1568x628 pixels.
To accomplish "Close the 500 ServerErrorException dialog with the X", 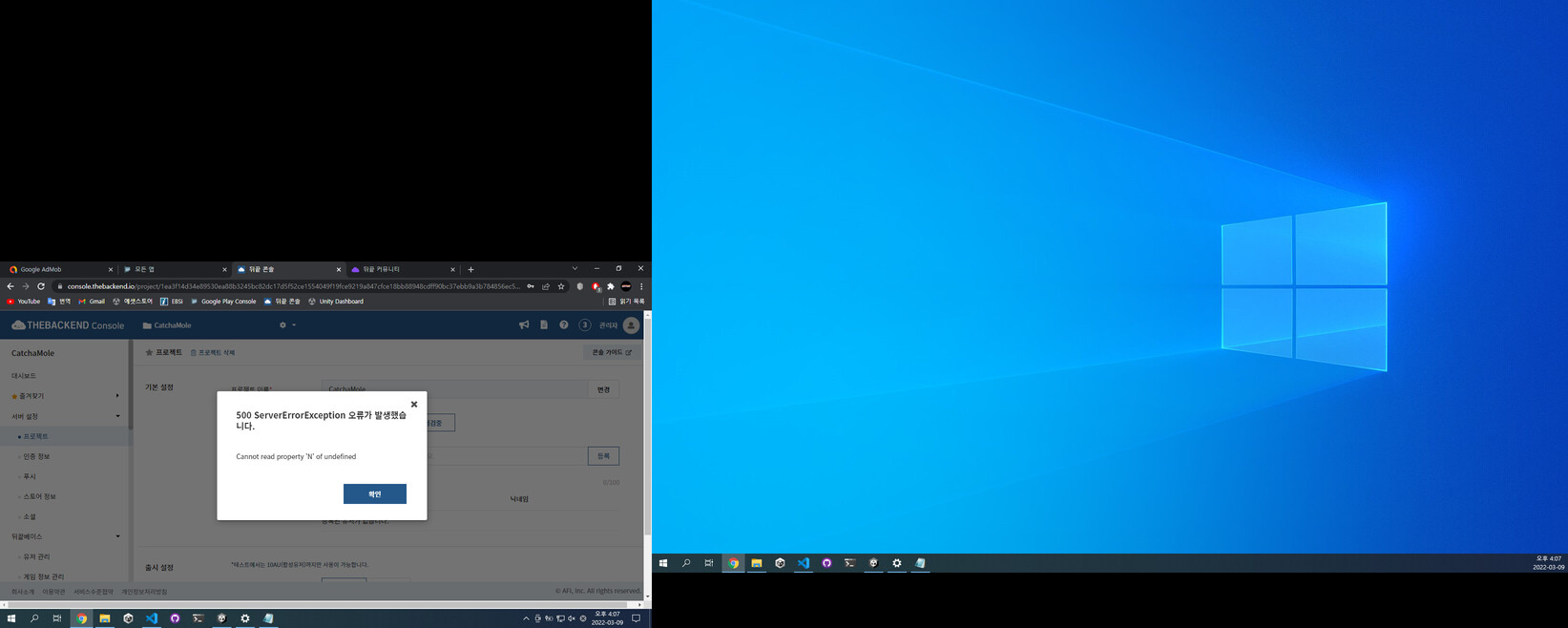I will [413, 405].
